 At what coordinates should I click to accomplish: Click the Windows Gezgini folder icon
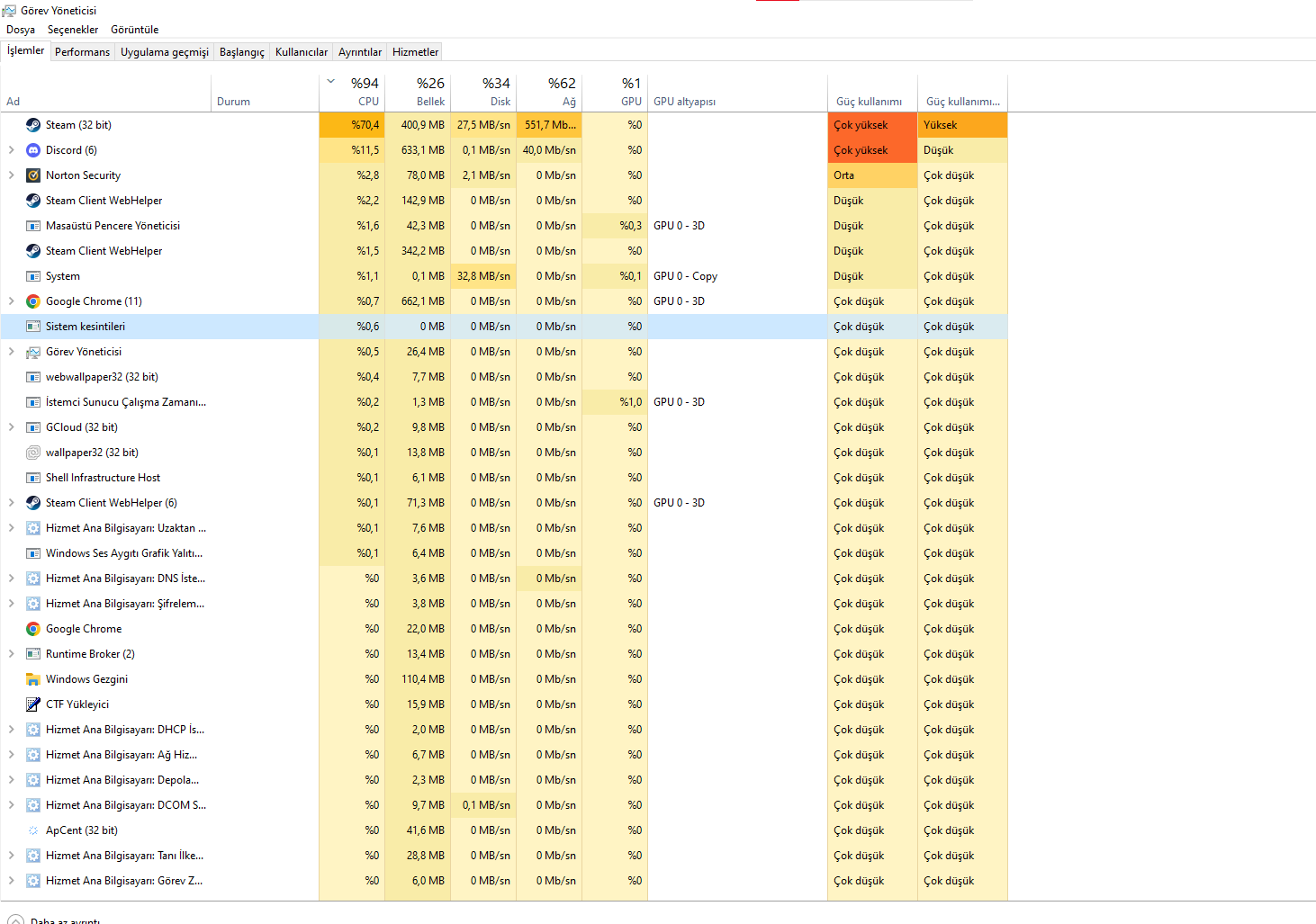[x=33, y=679]
